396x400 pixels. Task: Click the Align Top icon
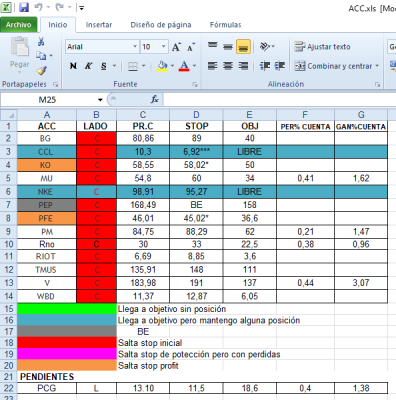click(x=213, y=45)
